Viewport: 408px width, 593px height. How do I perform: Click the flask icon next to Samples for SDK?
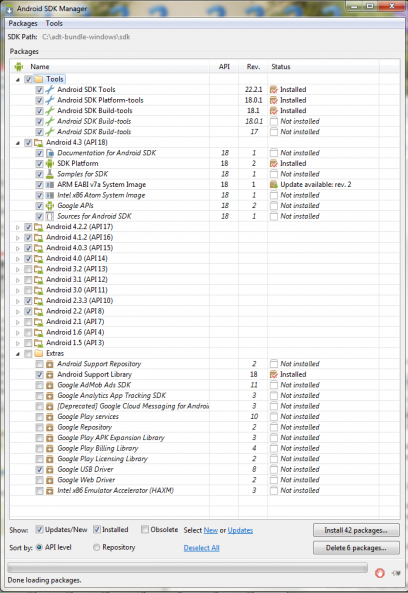coord(50,174)
